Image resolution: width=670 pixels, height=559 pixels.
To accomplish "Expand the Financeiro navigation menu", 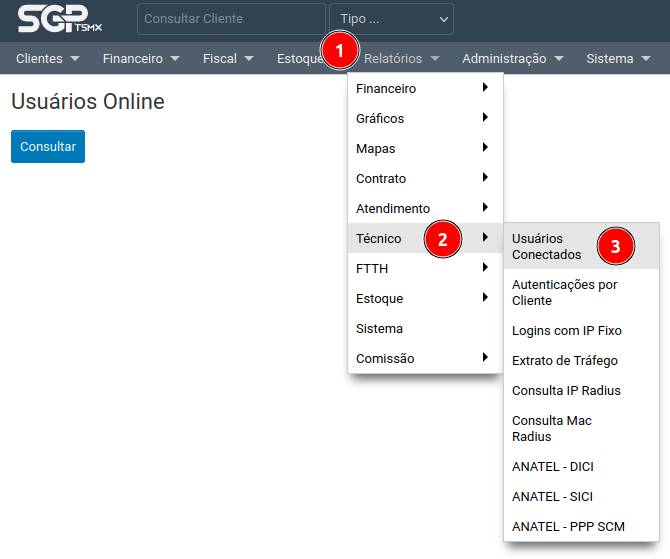I will [141, 59].
